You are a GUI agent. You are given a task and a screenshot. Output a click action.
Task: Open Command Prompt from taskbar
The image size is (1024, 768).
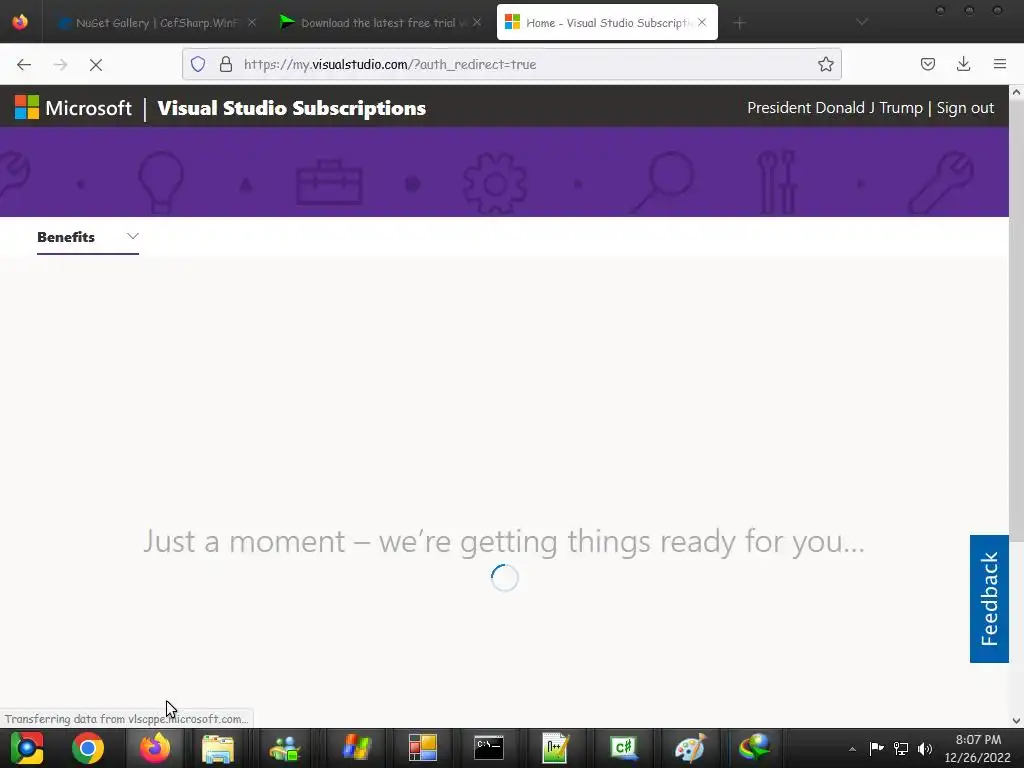489,748
